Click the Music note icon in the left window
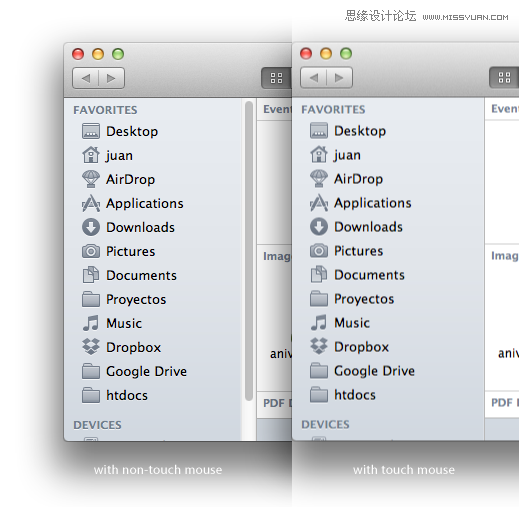519x507 pixels. coord(91,323)
